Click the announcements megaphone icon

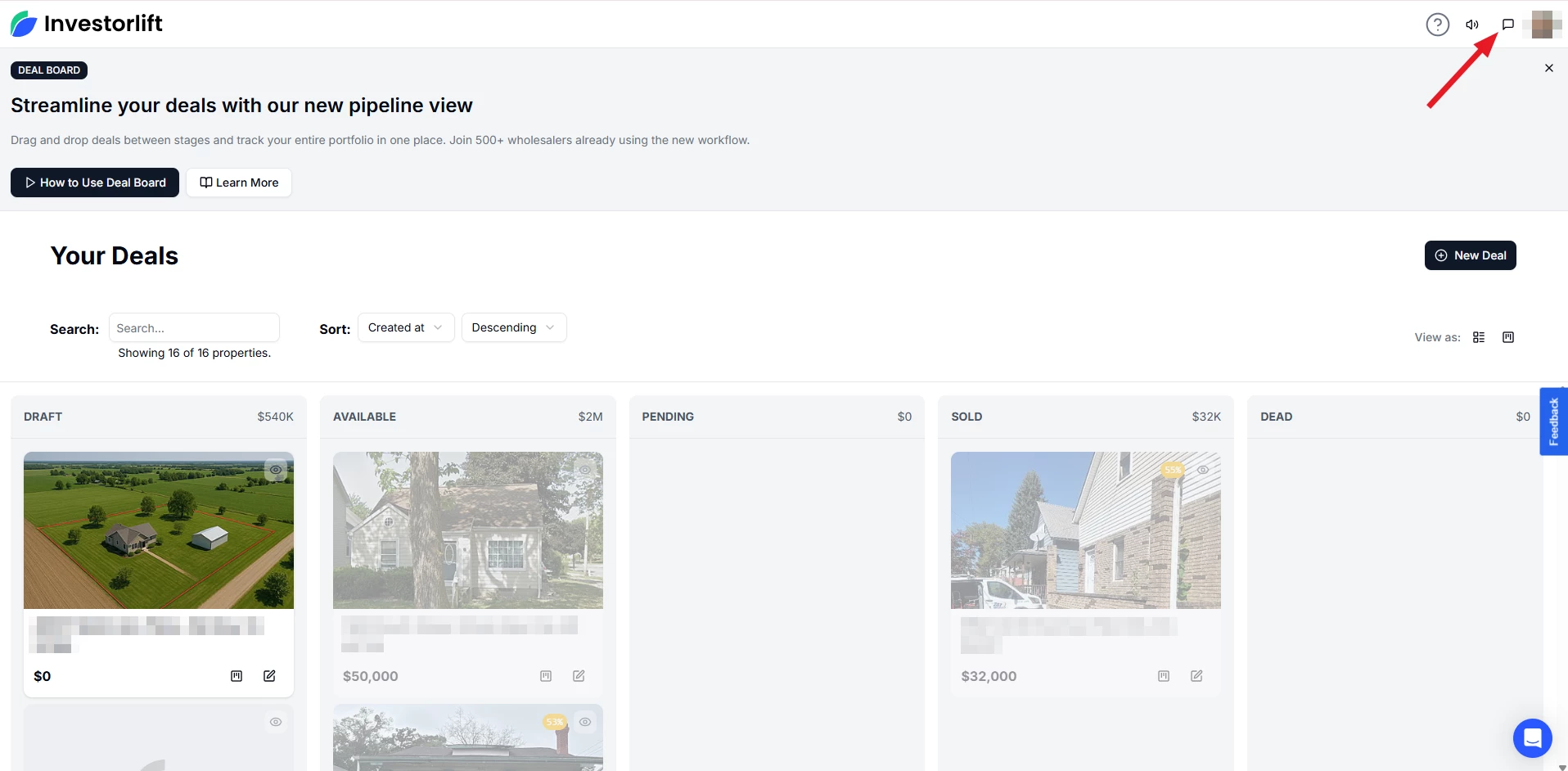(1472, 25)
